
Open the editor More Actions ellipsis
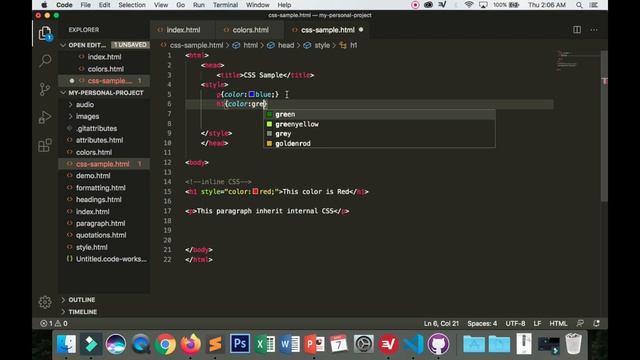coord(594,30)
